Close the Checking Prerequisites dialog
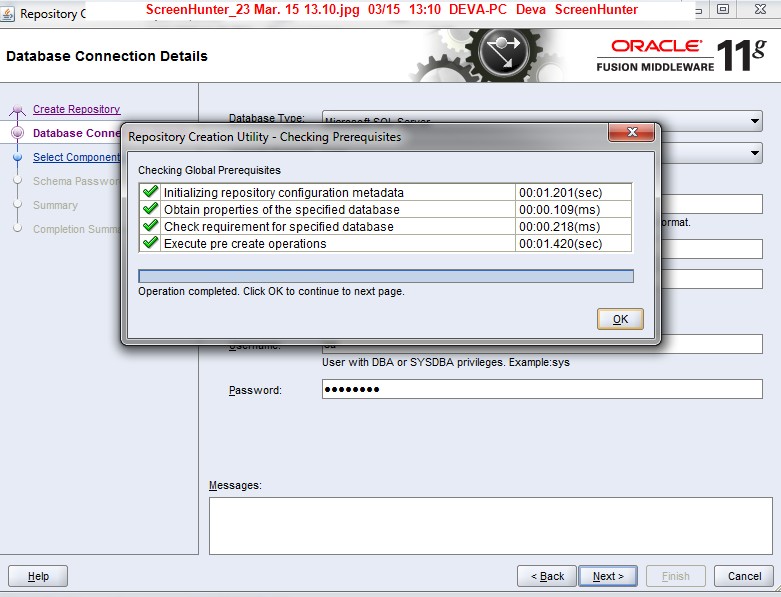 click(632, 132)
